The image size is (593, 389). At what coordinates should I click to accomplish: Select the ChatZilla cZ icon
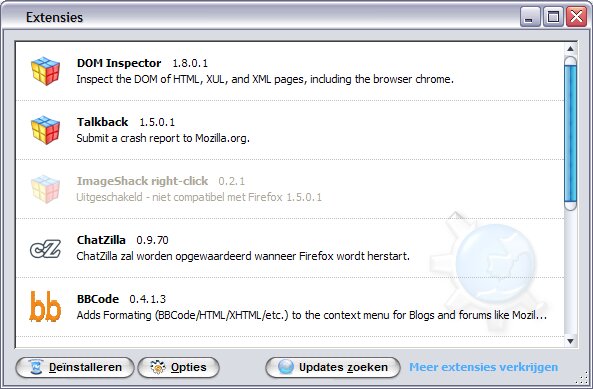coord(45,249)
